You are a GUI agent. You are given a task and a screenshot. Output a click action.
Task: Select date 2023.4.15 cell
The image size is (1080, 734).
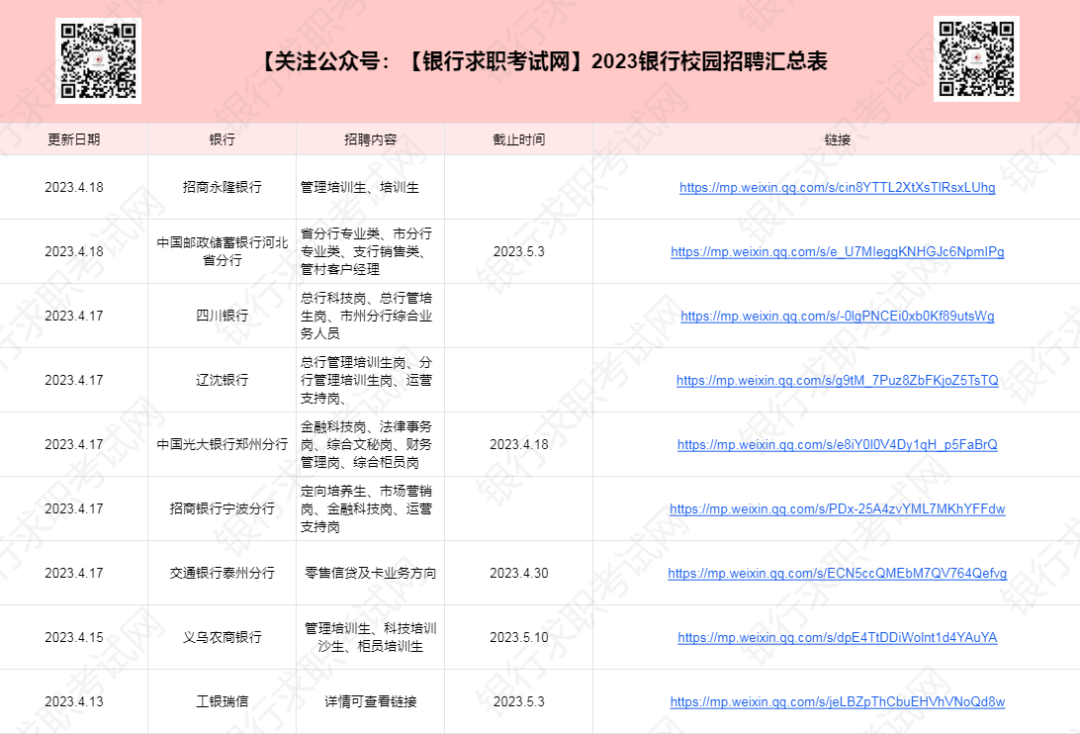[x=74, y=637]
